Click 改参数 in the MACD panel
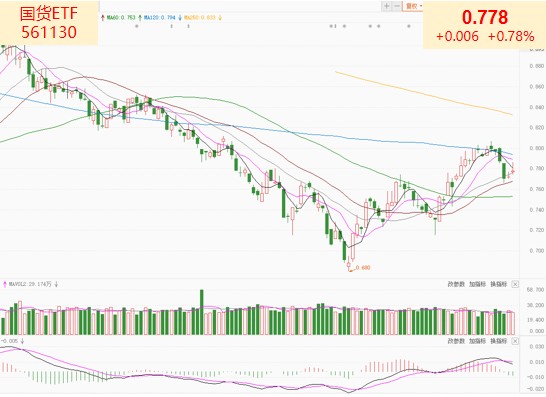This screenshot has width=546, height=397. click(x=456, y=341)
